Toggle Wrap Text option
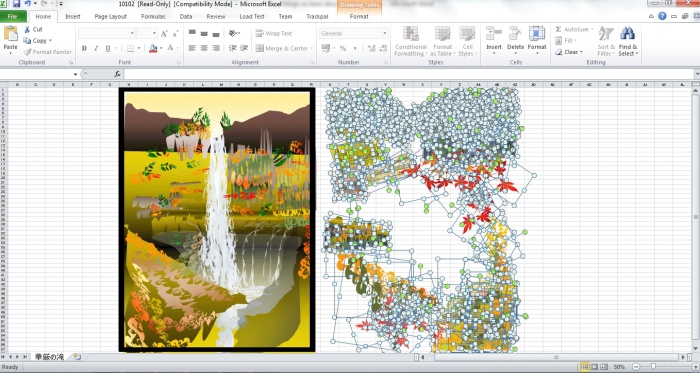This screenshot has width=700, height=373. coord(273,33)
